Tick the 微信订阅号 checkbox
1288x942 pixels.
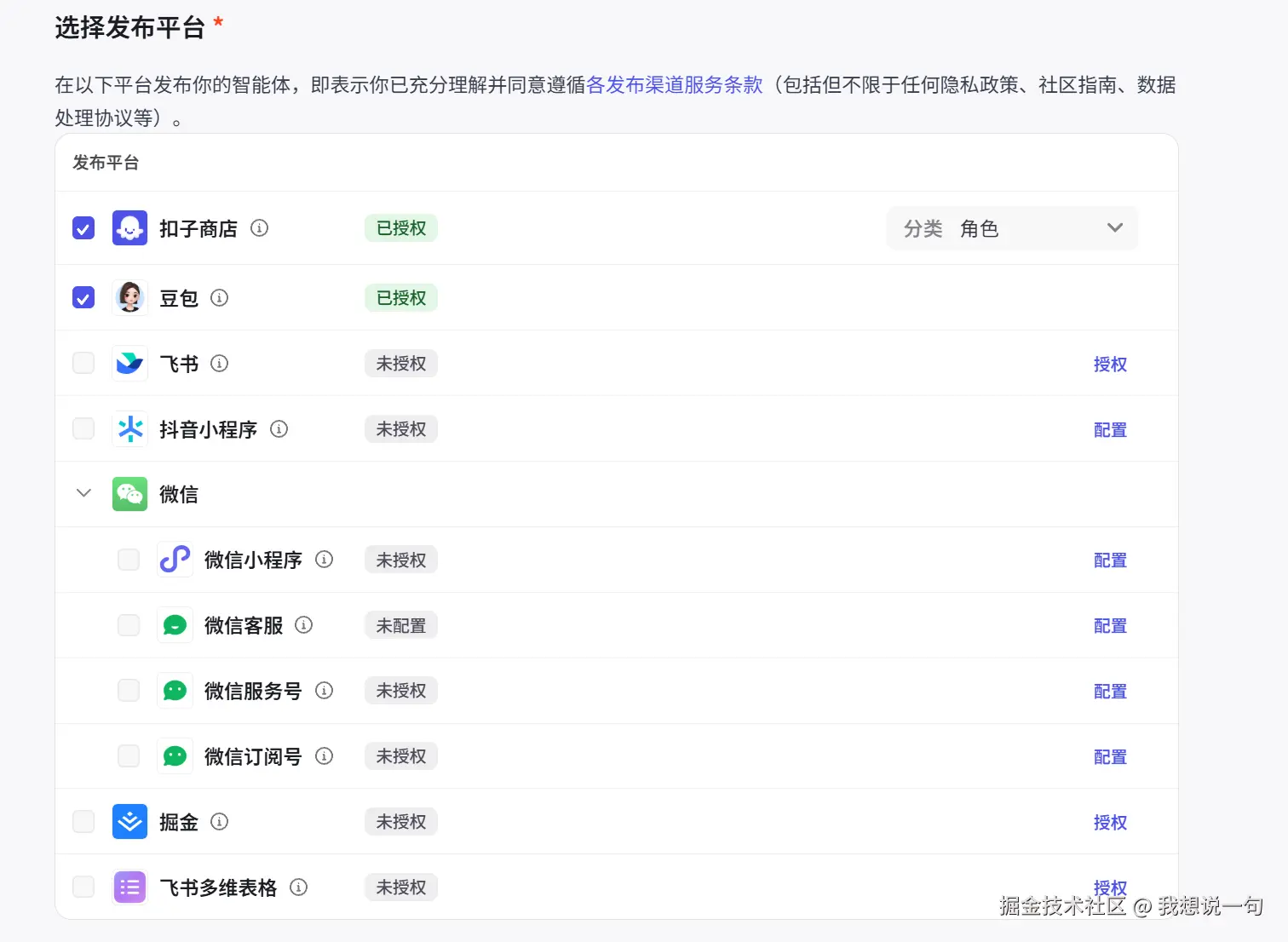click(129, 755)
